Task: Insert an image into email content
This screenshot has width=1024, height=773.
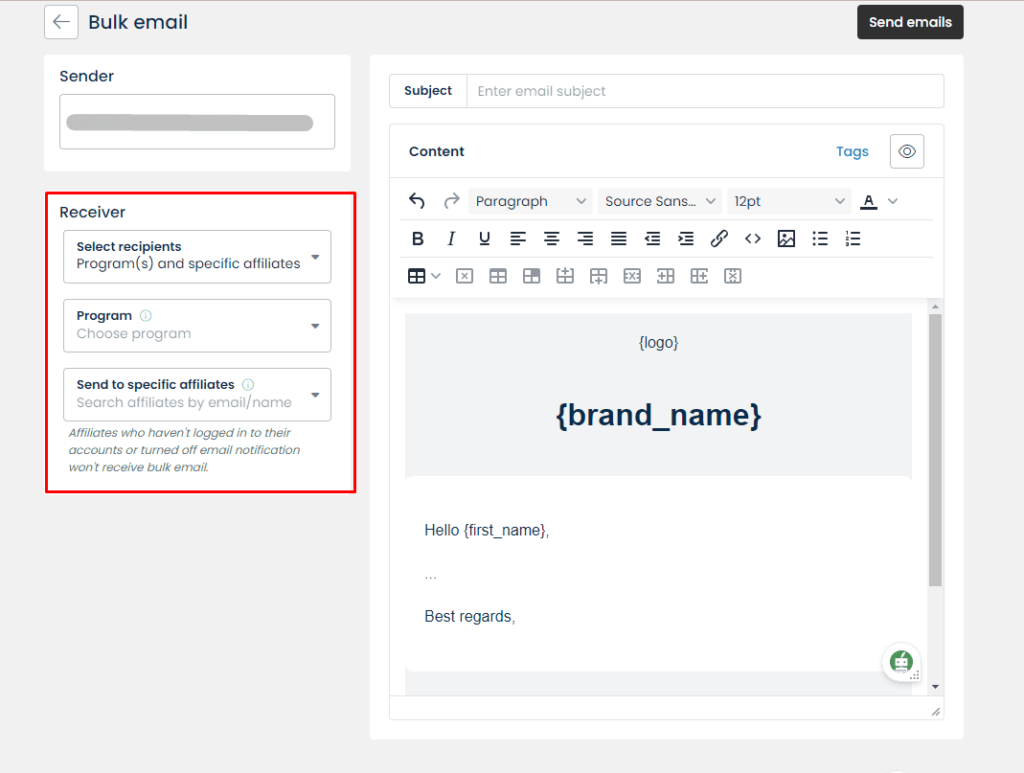Action: (x=786, y=239)
